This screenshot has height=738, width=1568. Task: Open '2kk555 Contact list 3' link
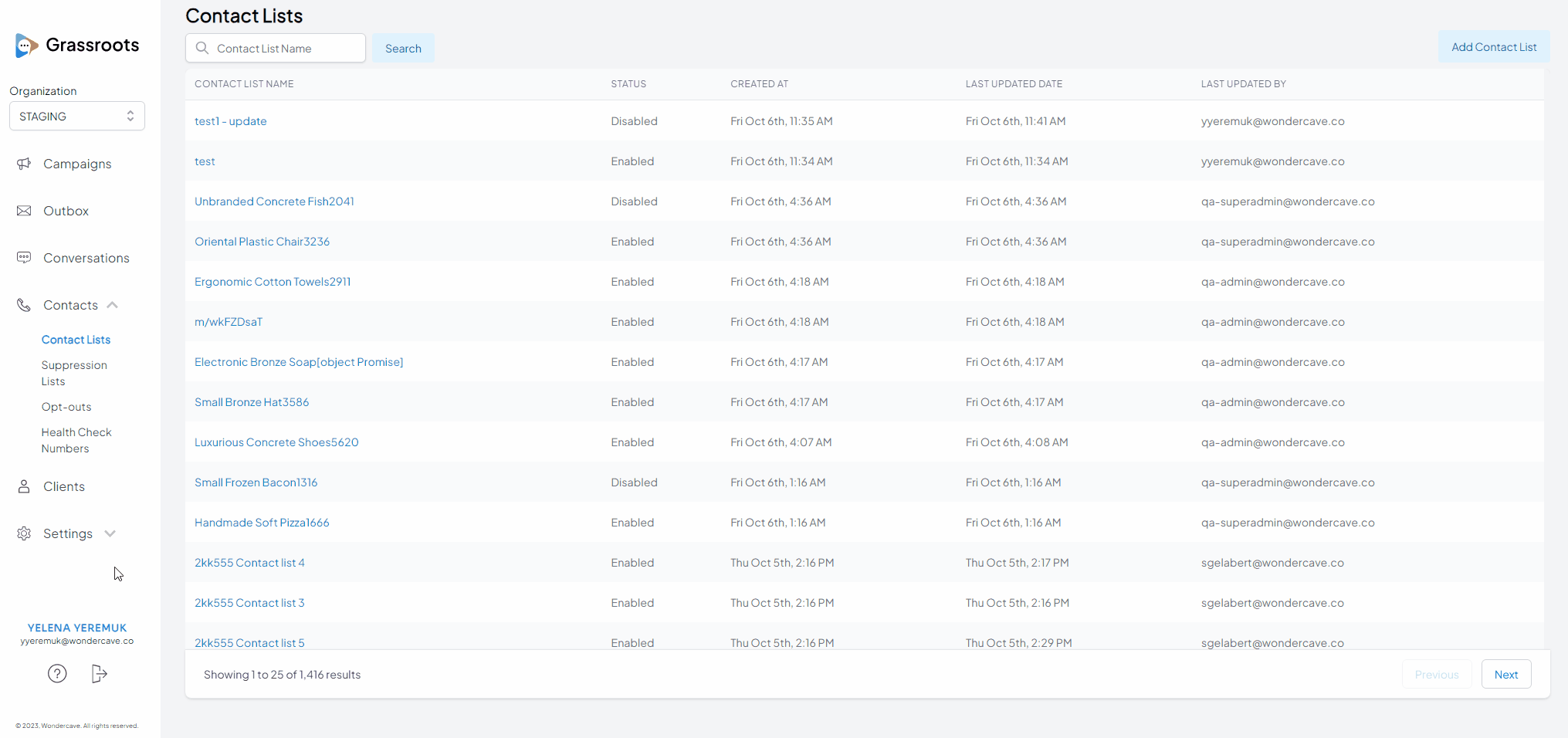pyautogui.click(x=249, y=603)
